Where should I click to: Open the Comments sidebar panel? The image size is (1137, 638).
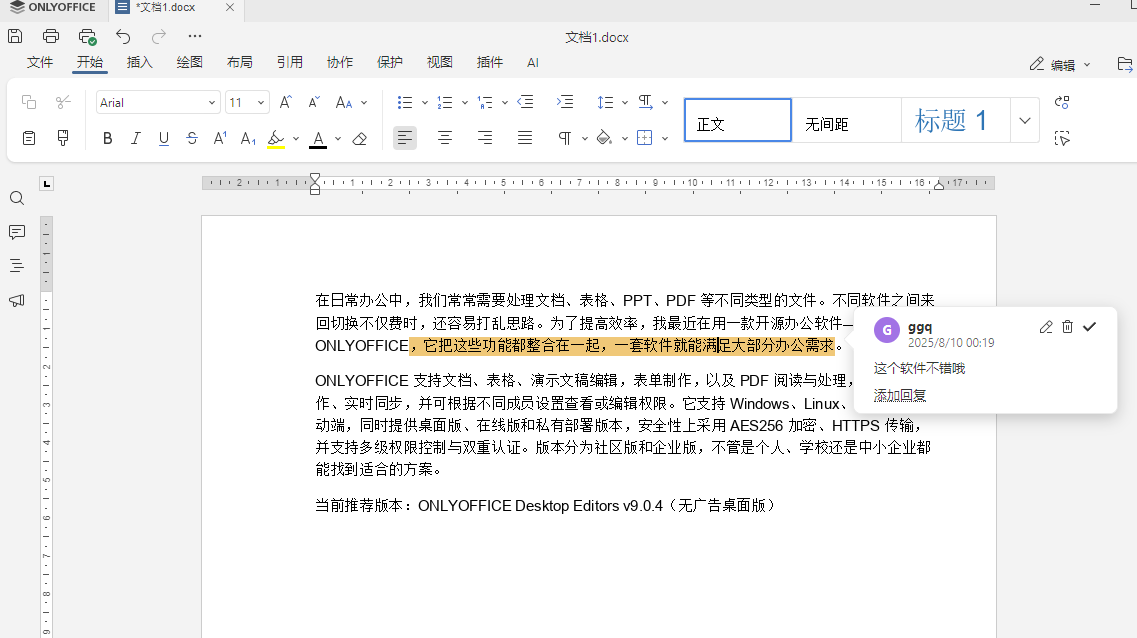[17, 232]
